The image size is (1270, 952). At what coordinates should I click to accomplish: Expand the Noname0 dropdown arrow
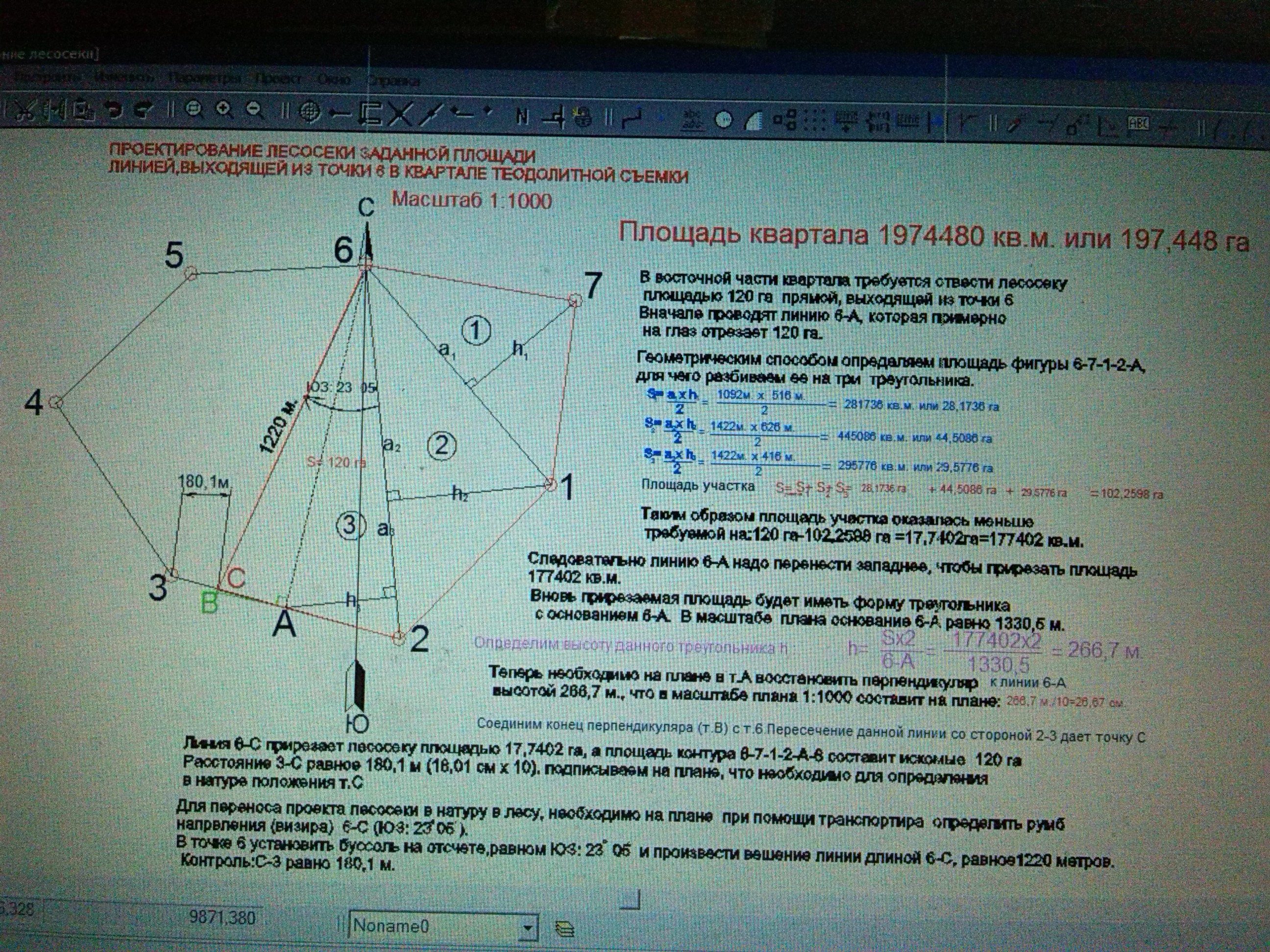click(528, 928)
